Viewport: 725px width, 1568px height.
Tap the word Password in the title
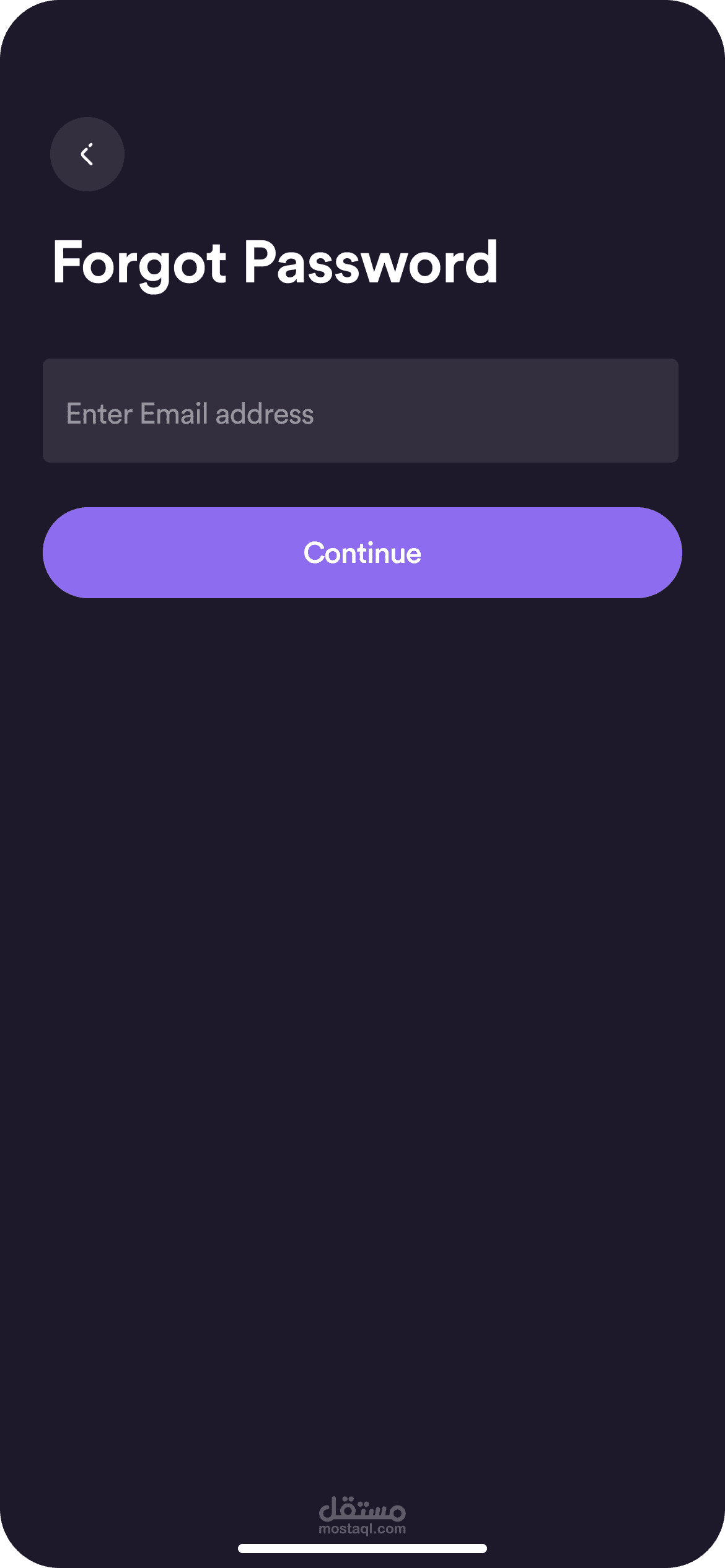click(x=370, y=263)
